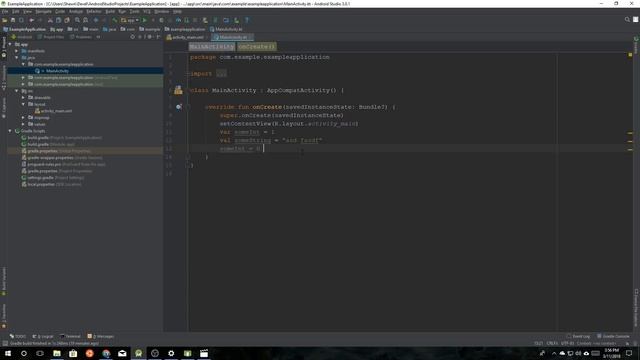Click the Windows Start button
This screenshot has height=360, width=640.
(x=8, y=353)
